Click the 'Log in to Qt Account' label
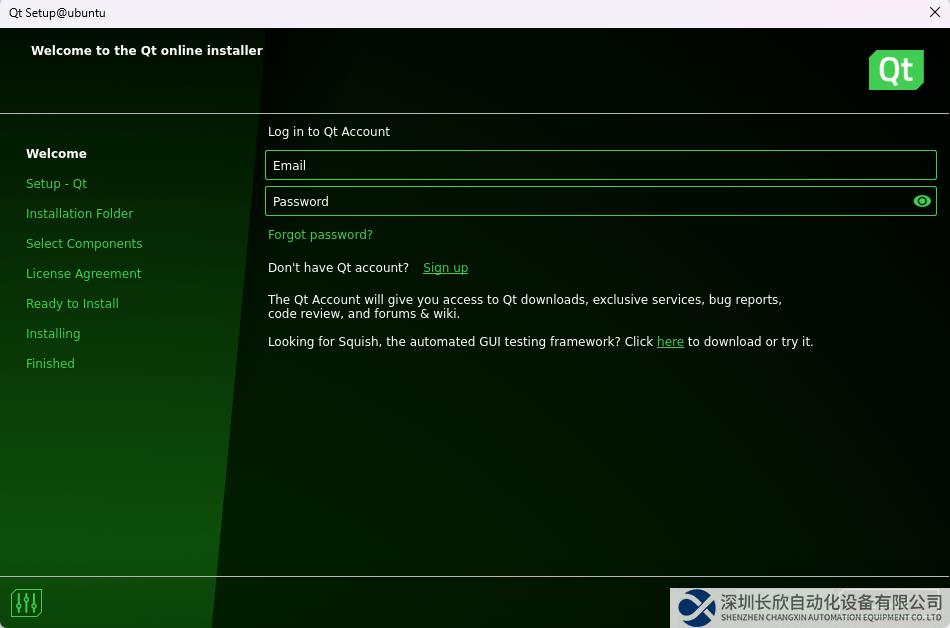The width and height of the screenshot is (950, 628). (329, 132)
